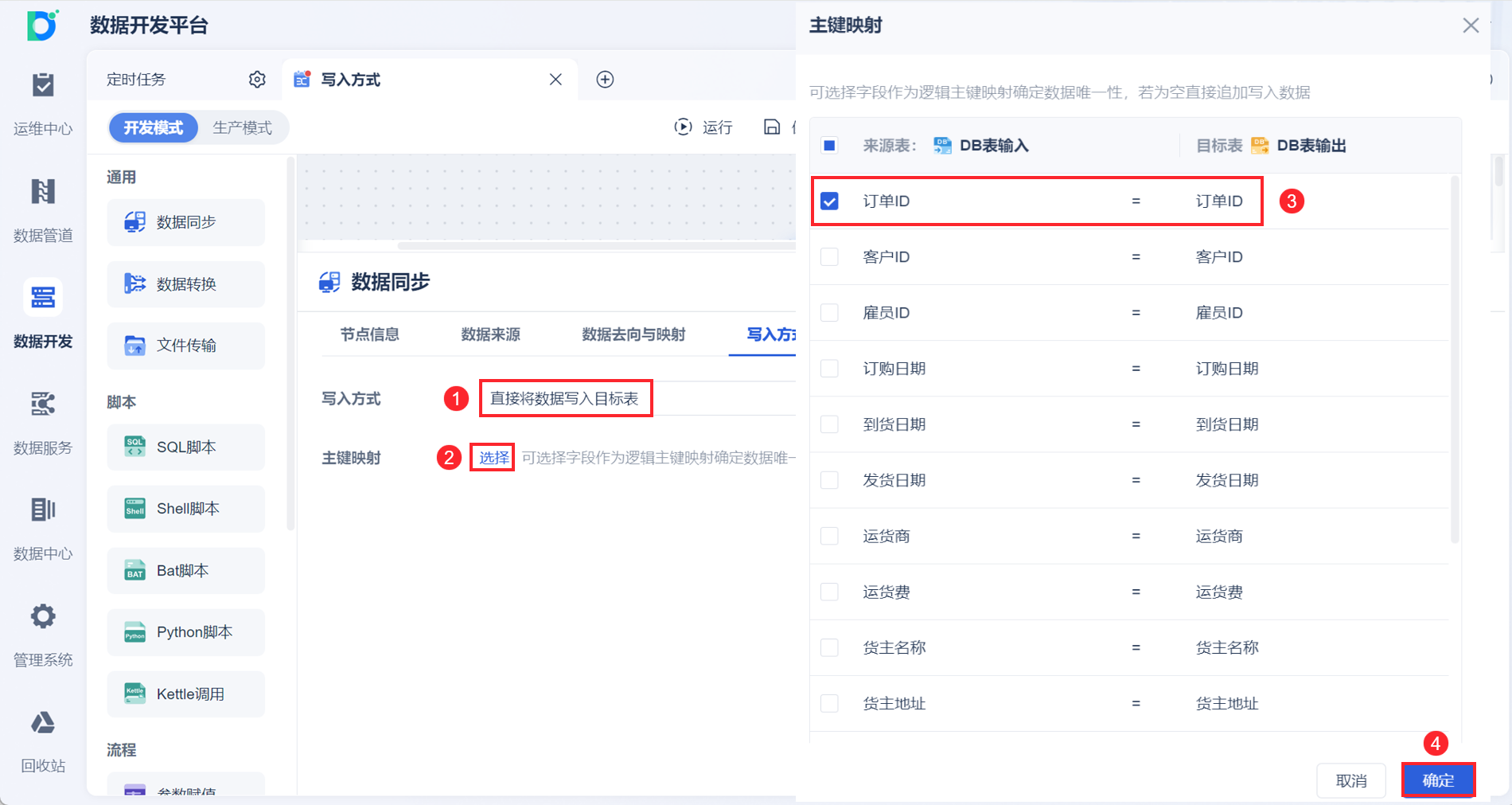Close the 写入方式 tab

555,80
